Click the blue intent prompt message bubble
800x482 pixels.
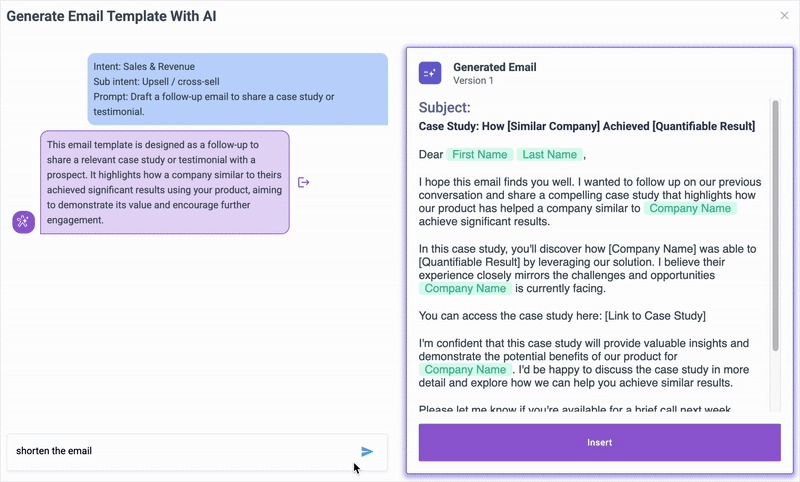[x=237, y=89]
